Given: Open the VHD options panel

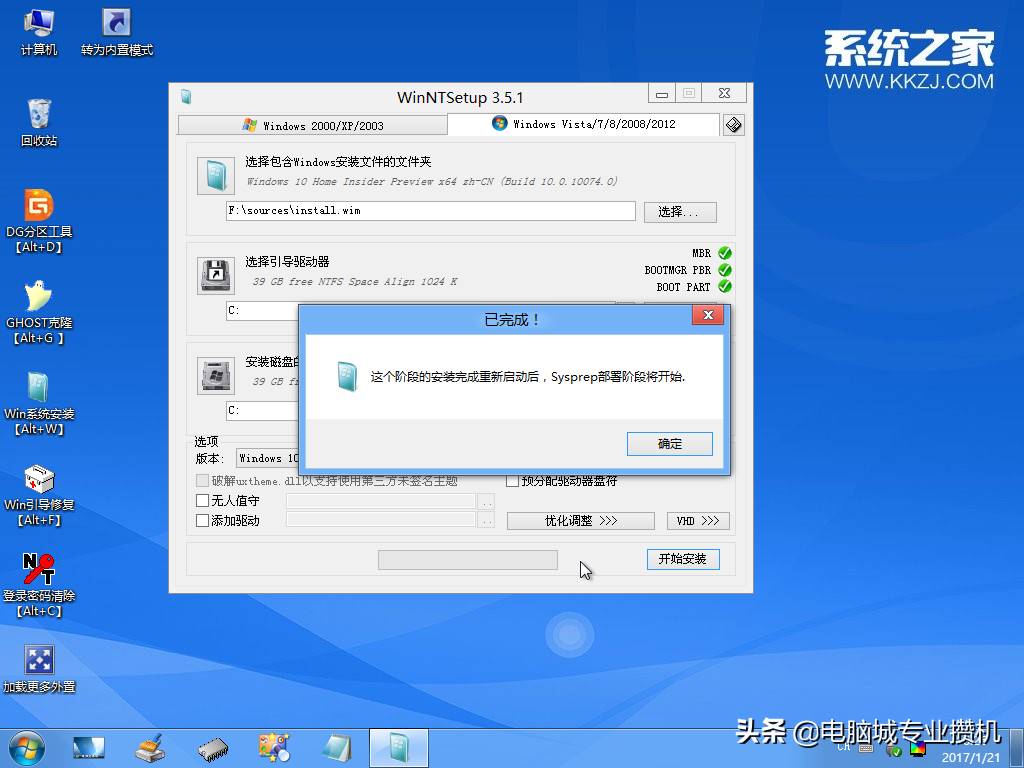Looking at the screenshot, I should click(697, 520).
